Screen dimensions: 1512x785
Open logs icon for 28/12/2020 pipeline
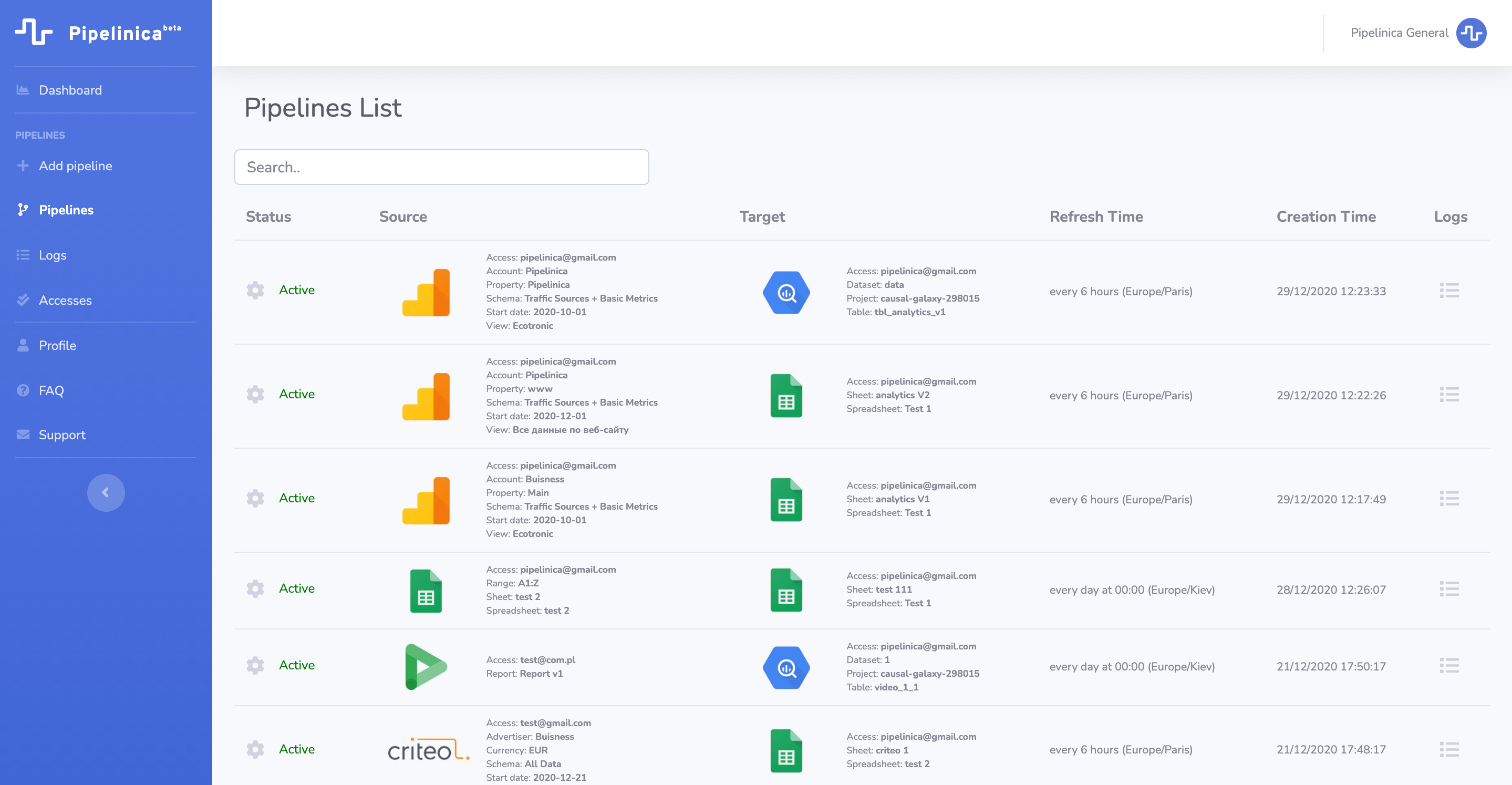[1448, 589]
